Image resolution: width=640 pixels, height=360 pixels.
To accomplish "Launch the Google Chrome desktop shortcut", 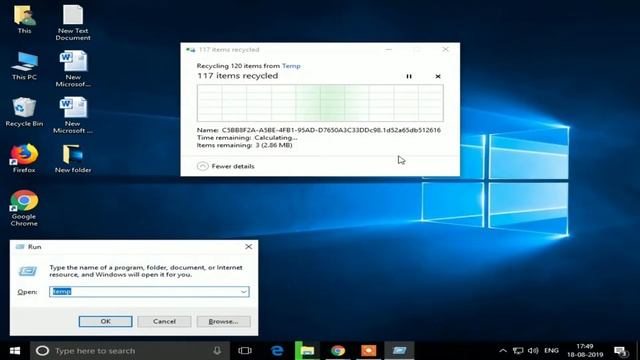I will [24, 208].
